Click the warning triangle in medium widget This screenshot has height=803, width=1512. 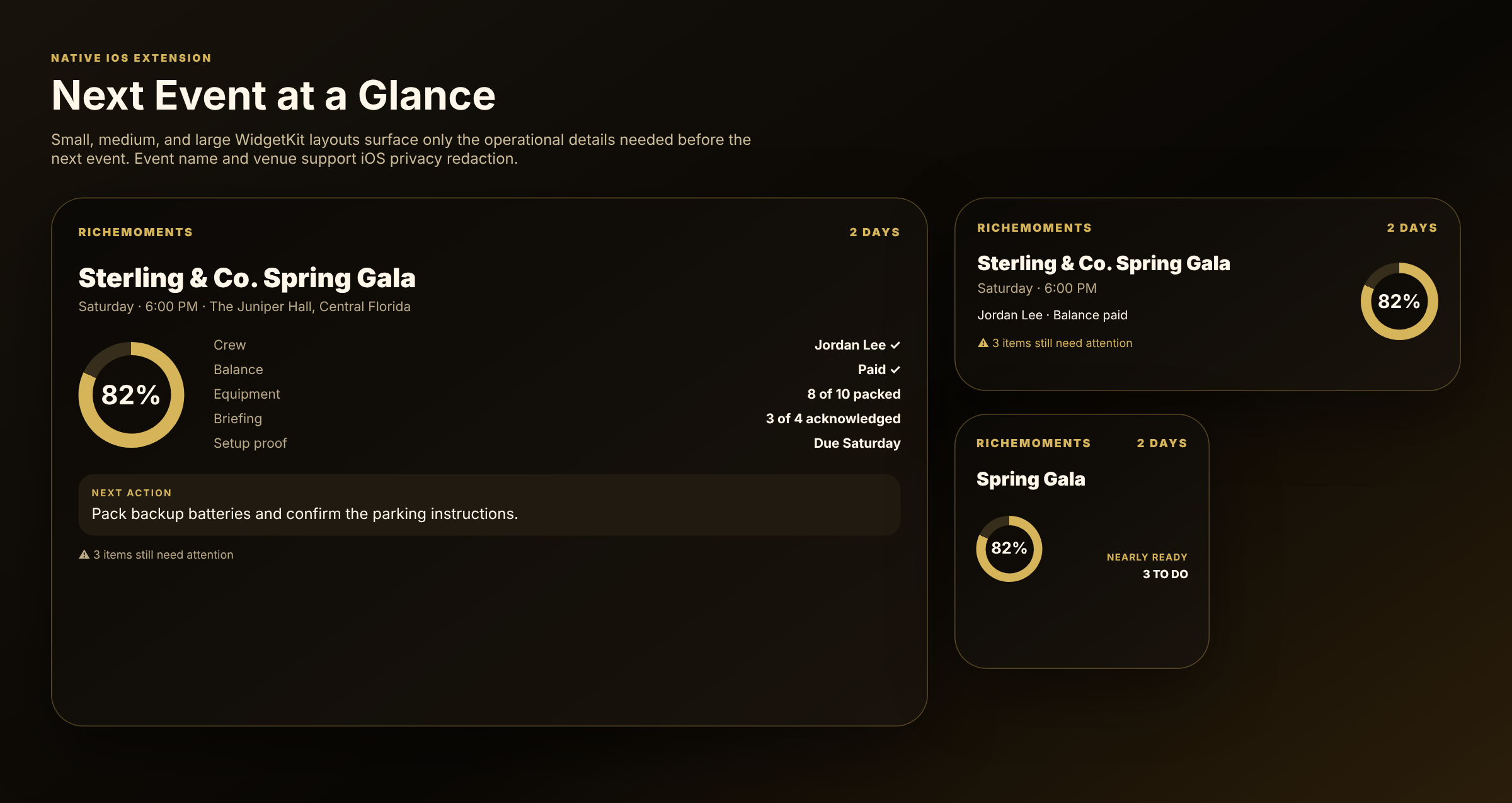click(983, 343)
